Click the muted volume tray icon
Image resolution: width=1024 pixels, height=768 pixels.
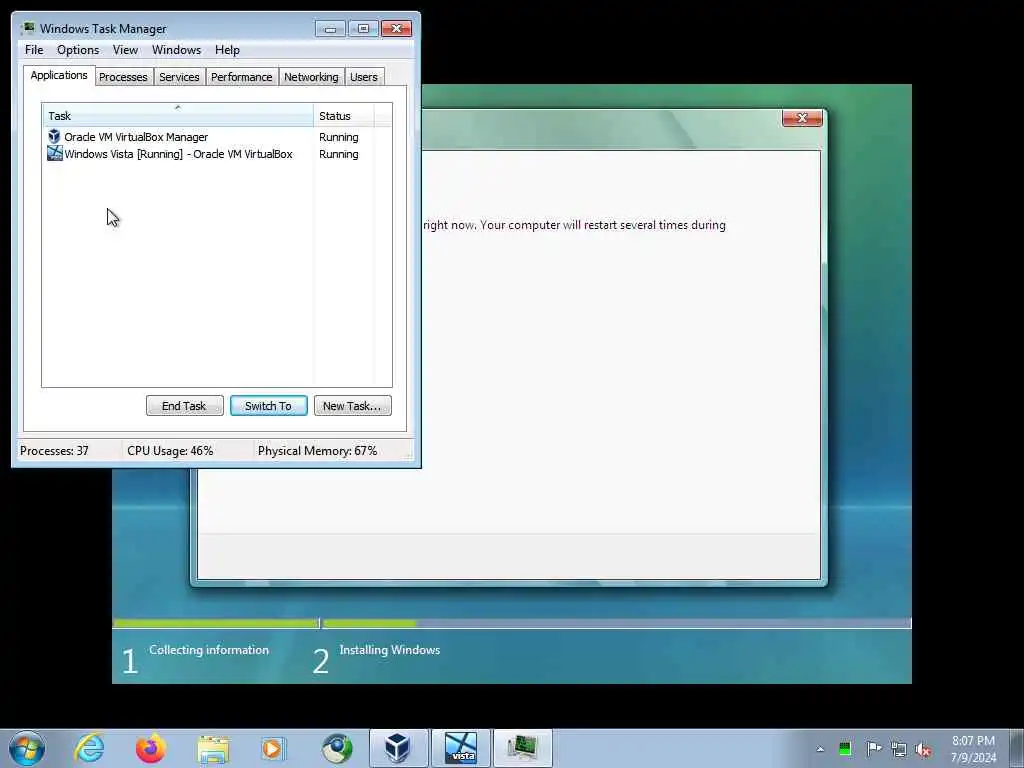click(923, 749)
